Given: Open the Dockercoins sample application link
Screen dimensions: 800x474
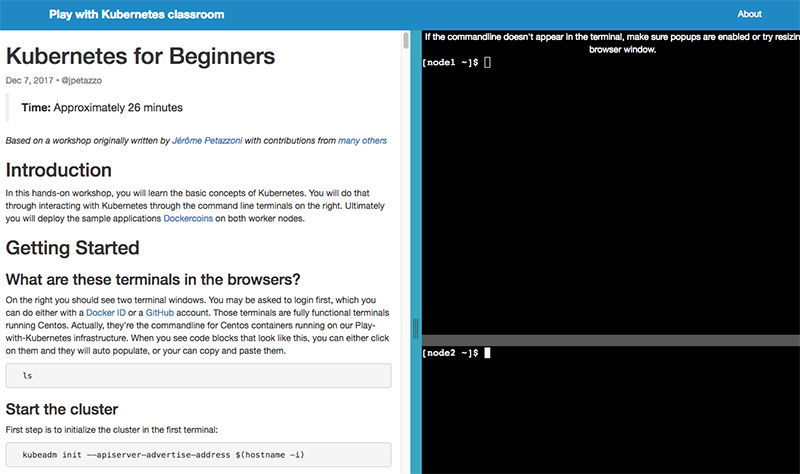Looking at the screenshot, I should coord(188,218).
